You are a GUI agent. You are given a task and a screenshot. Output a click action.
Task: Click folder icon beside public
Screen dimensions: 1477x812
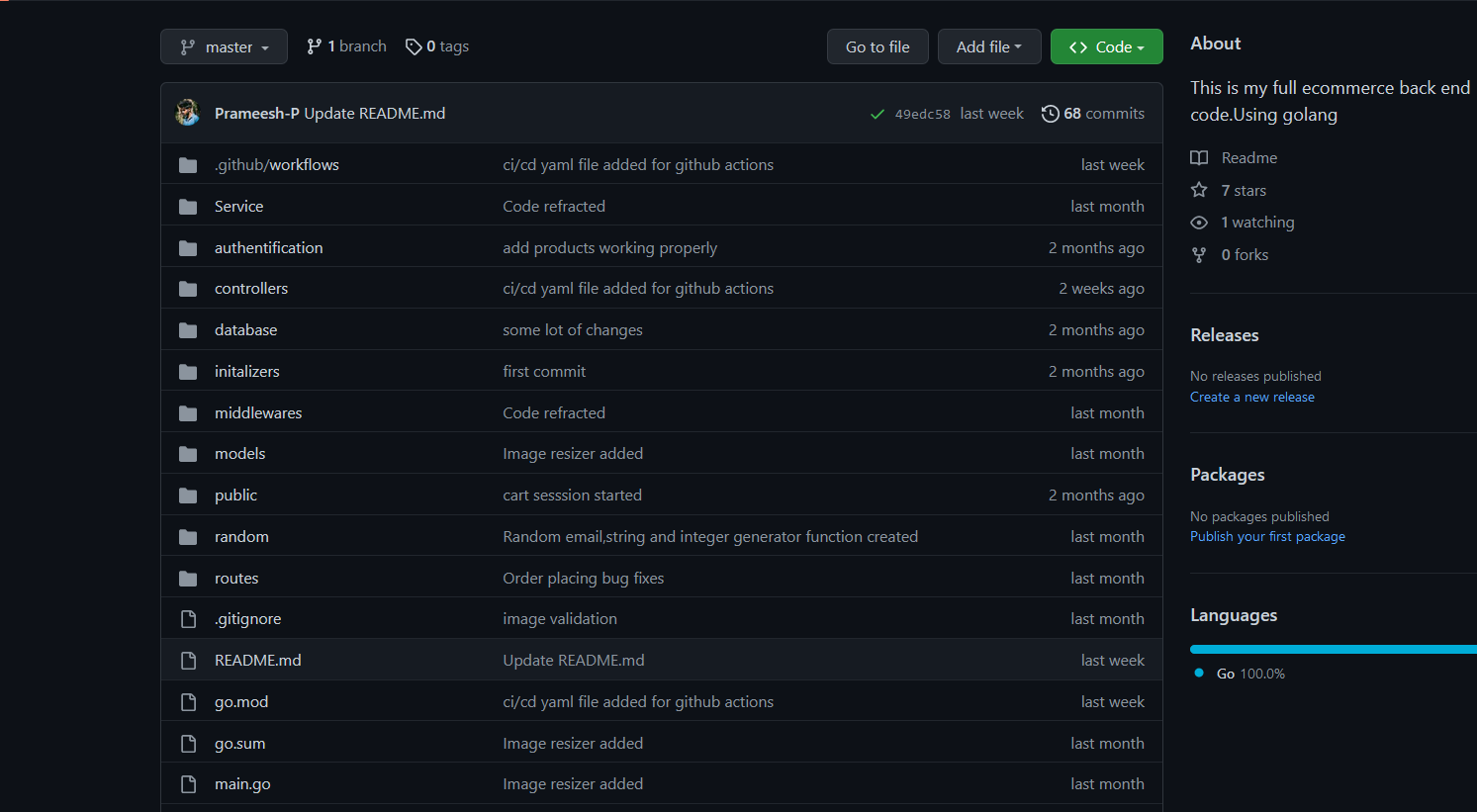click(188, 496)
